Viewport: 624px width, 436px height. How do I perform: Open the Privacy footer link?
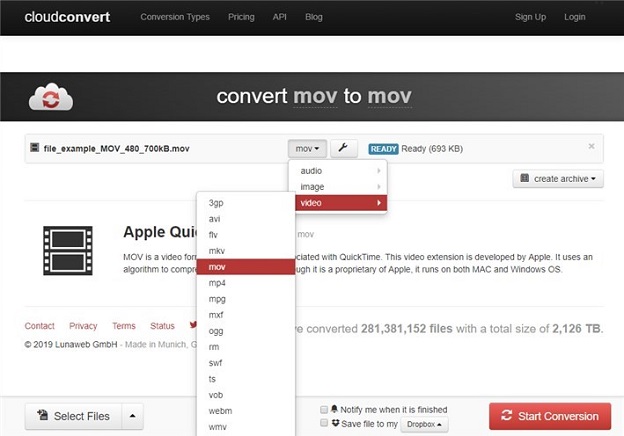83,326
